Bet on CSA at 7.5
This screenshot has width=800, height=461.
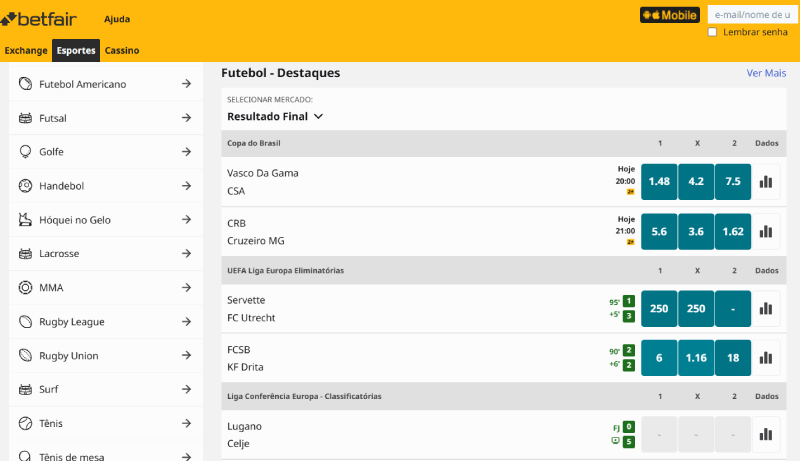tap(733, 182)
